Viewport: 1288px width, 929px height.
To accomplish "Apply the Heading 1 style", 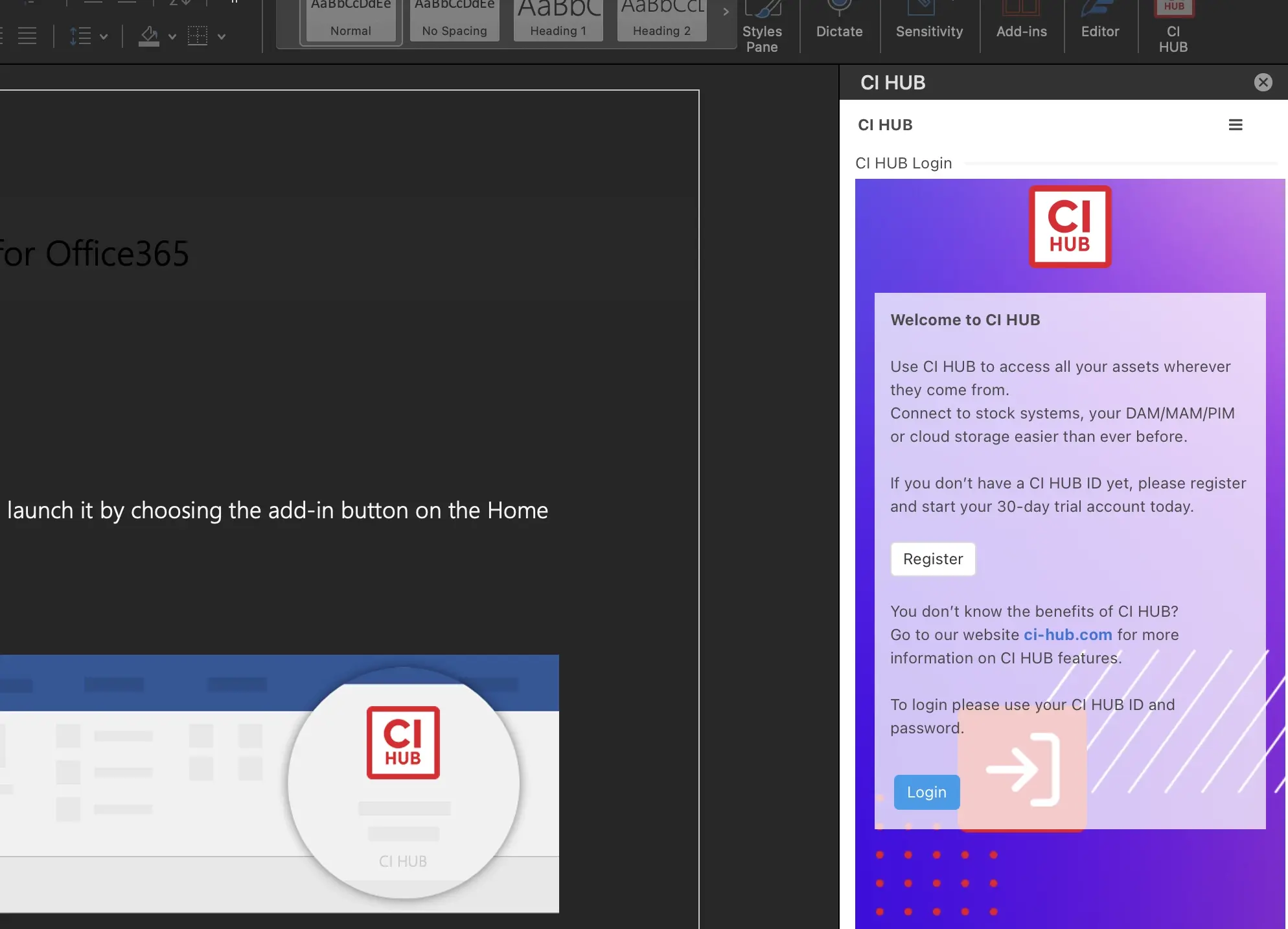I will click(x=558, y=21).
